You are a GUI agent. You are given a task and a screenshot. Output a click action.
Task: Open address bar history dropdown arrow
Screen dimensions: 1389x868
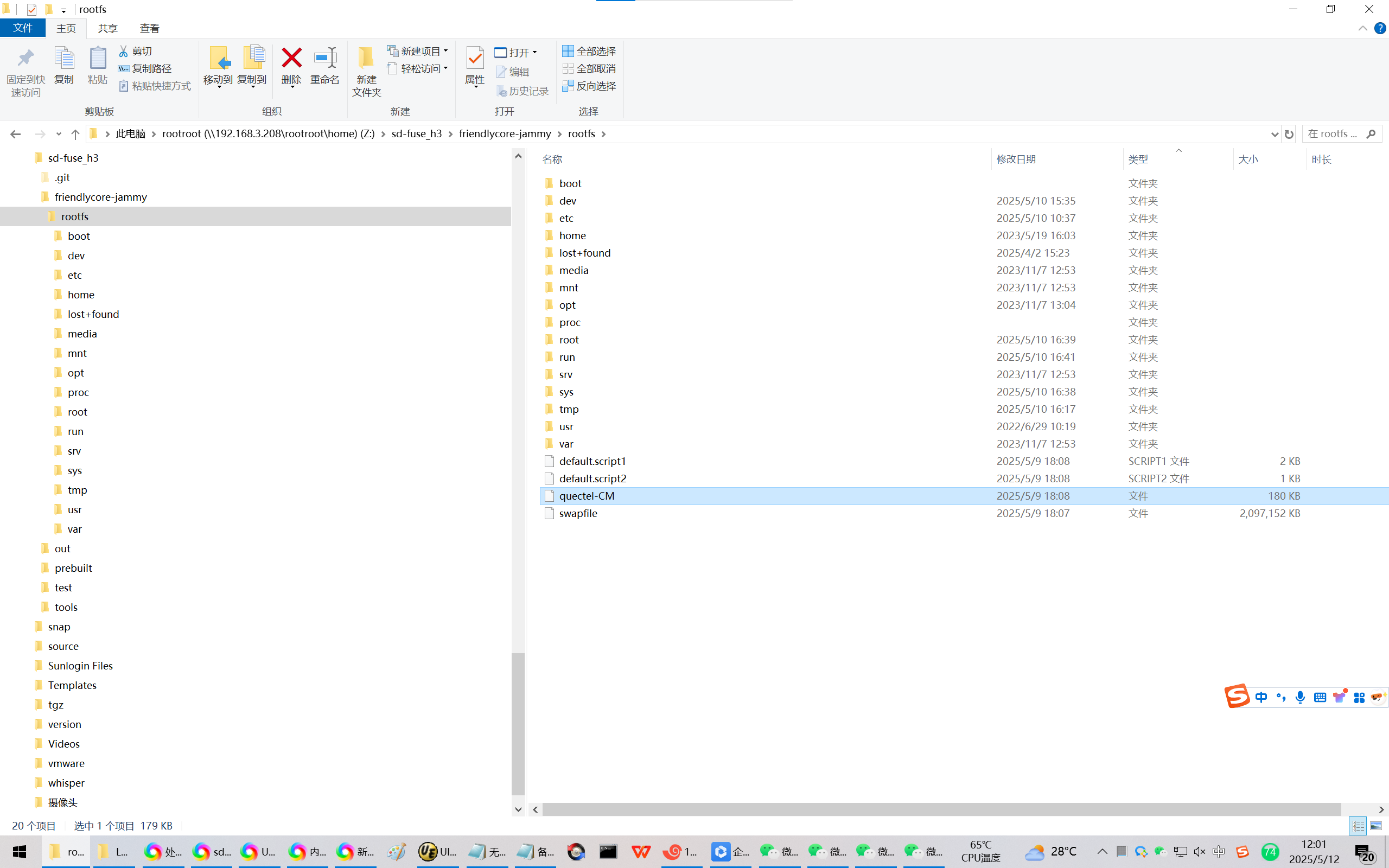click(x=1274, y=135)
